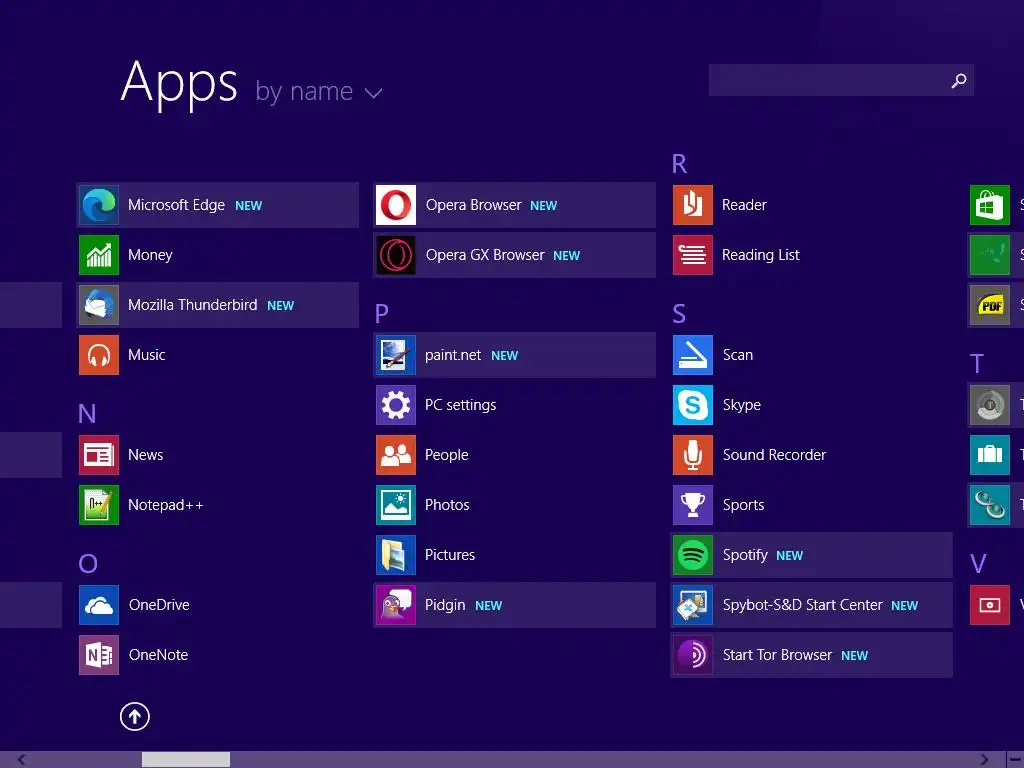Open paint.net icon
The height and width of the screenshot is (768, 1024).
pyautogui.click(x=396, y=355)
